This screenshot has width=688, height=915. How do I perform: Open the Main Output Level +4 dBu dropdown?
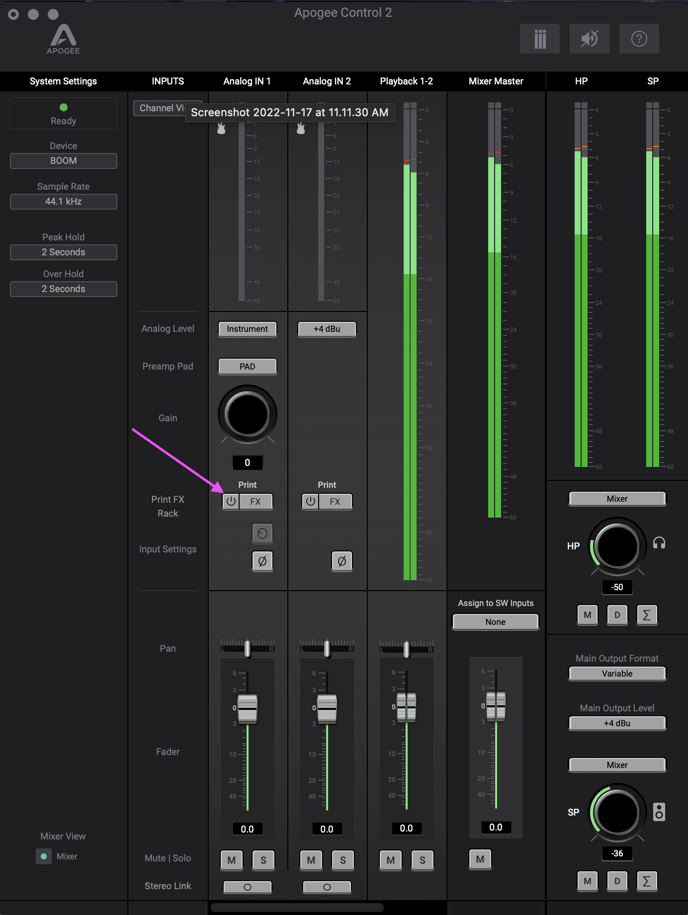617,723
